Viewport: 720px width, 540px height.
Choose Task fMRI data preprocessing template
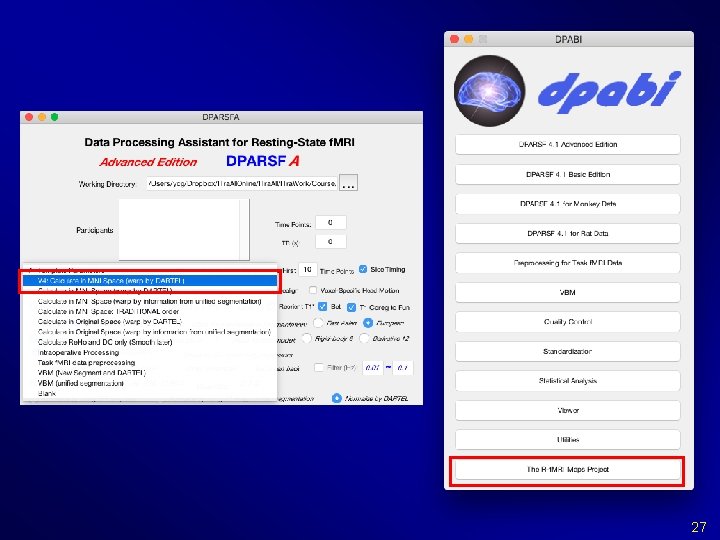150,363
